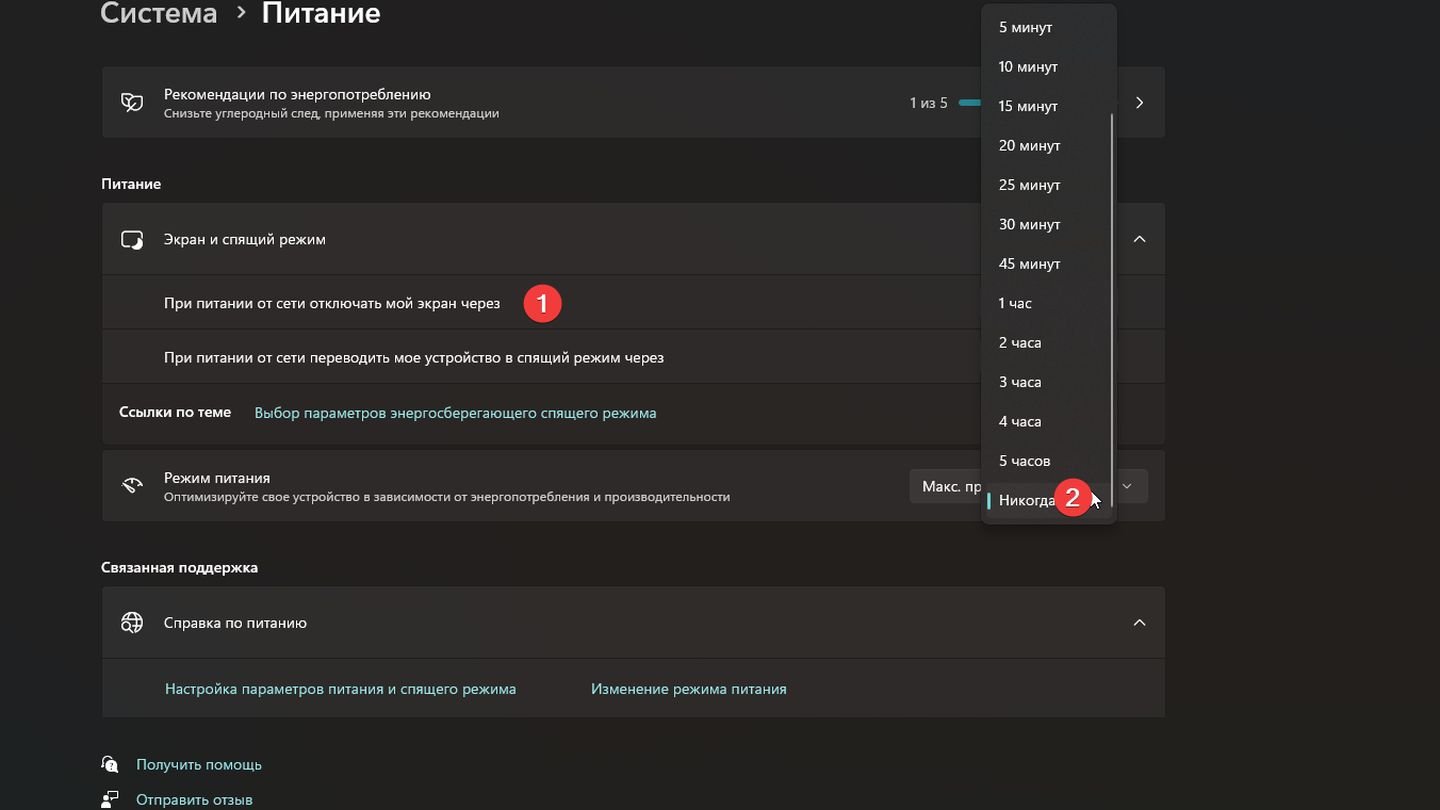The width and height of the screenshot is (1440, 810).
Task: Click При питании от сети отключать мой экран row
Action: [x=633, y=303]
